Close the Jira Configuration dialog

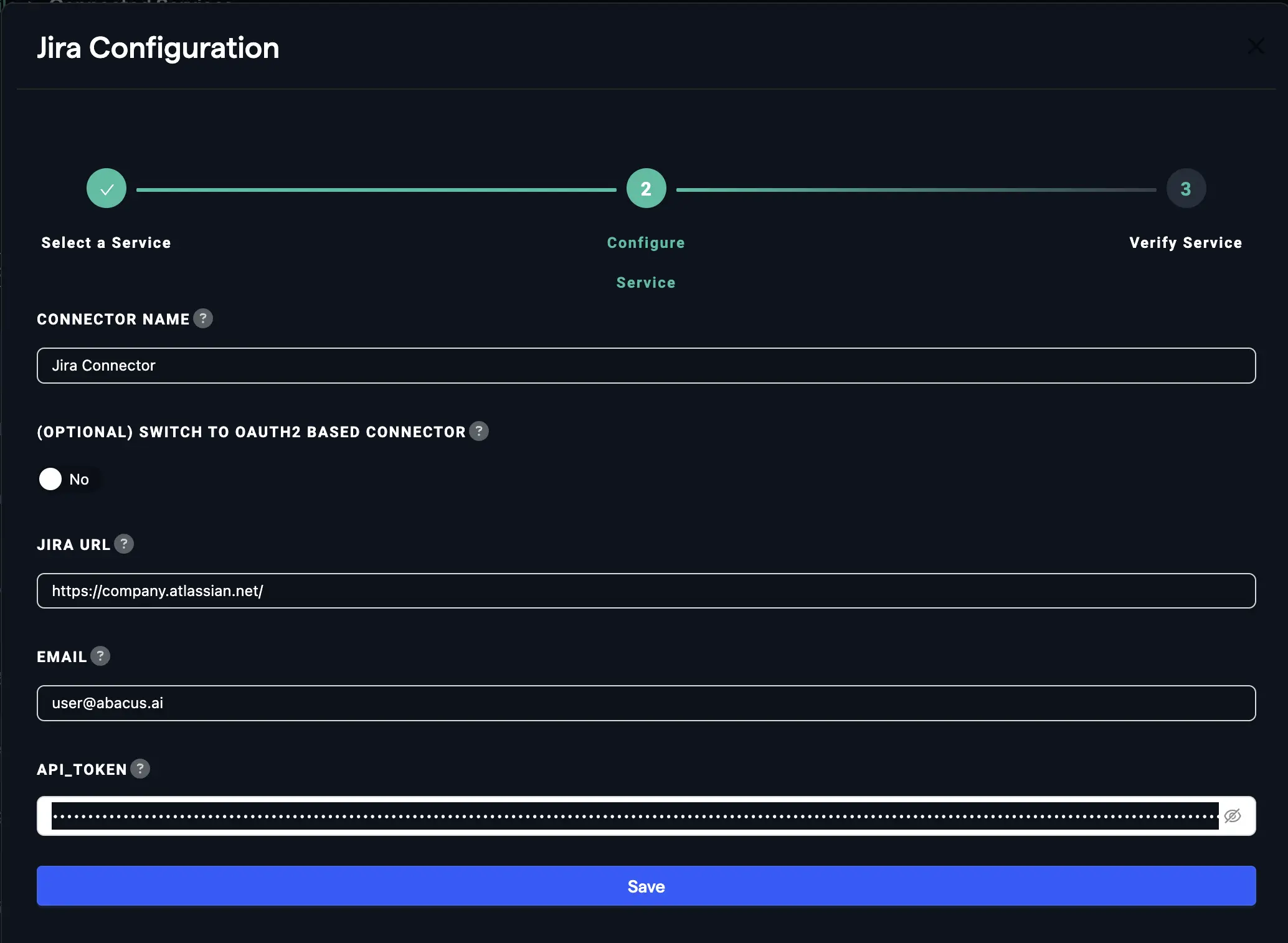(x=1256, y=46)
